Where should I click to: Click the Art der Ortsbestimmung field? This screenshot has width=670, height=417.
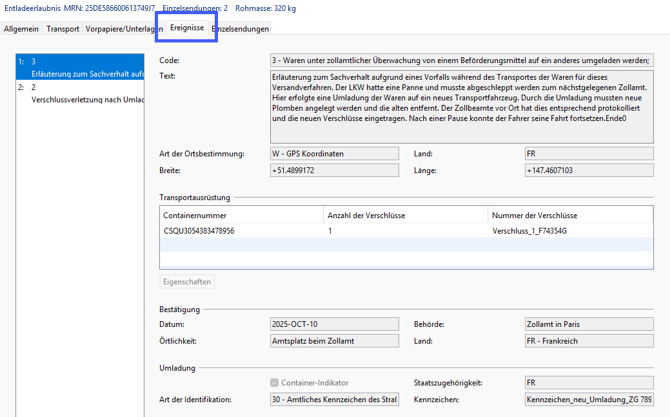pyautogui.click(x=334, y=154)
